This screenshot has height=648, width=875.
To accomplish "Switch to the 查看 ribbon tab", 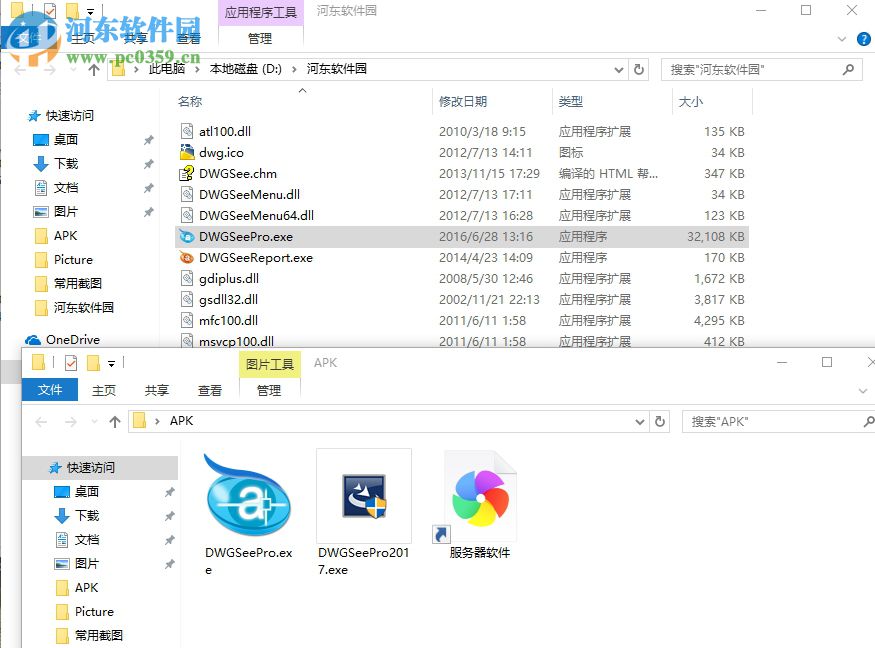I will (189, 38).
